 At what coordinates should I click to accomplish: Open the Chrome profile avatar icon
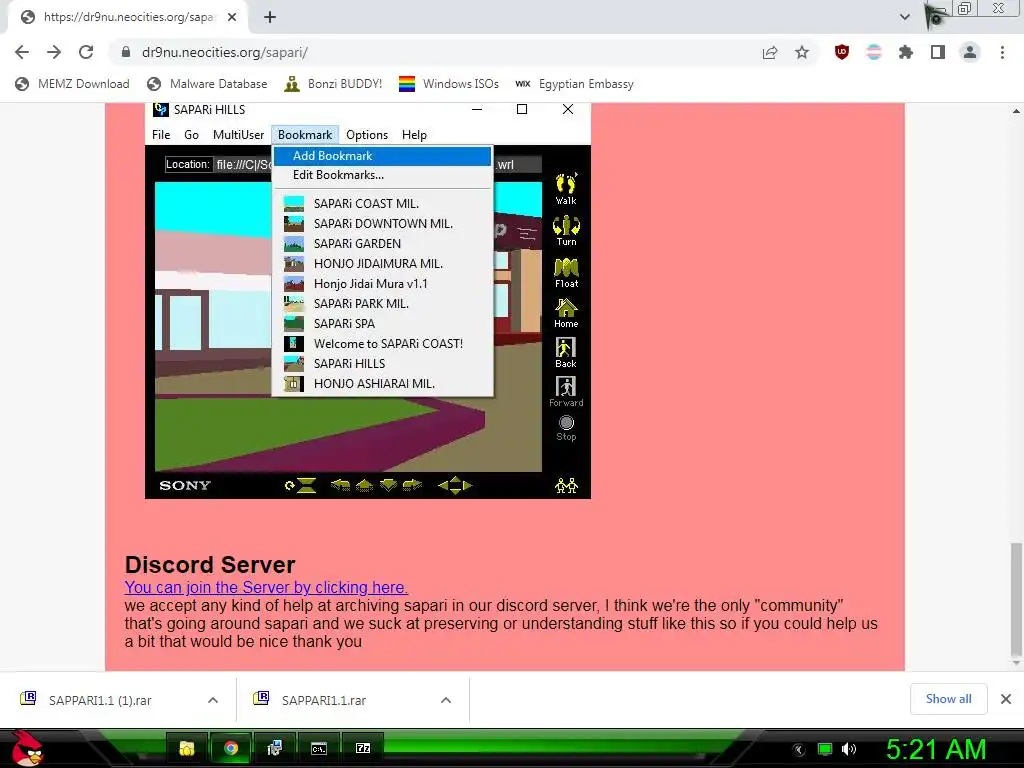click(x=970, y=52)
